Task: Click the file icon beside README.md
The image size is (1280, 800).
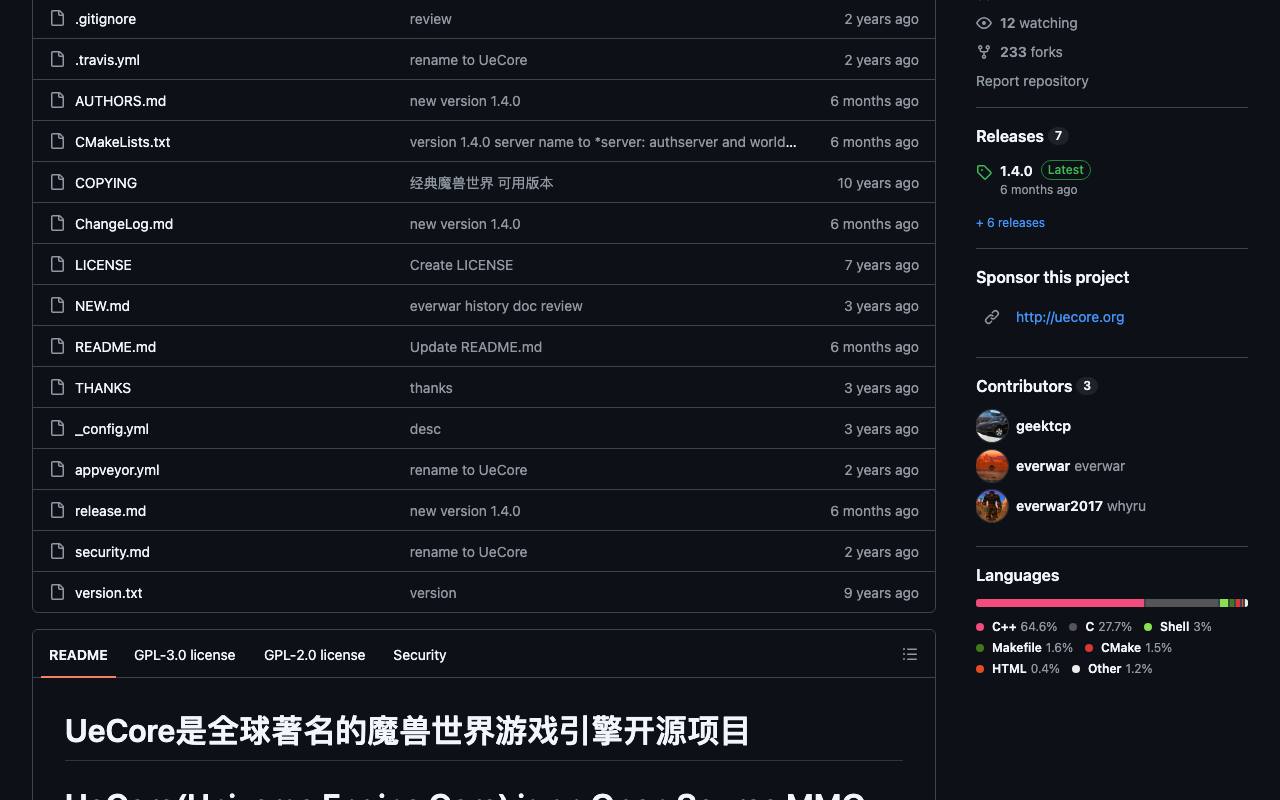Action: click(x=57, y=346)
